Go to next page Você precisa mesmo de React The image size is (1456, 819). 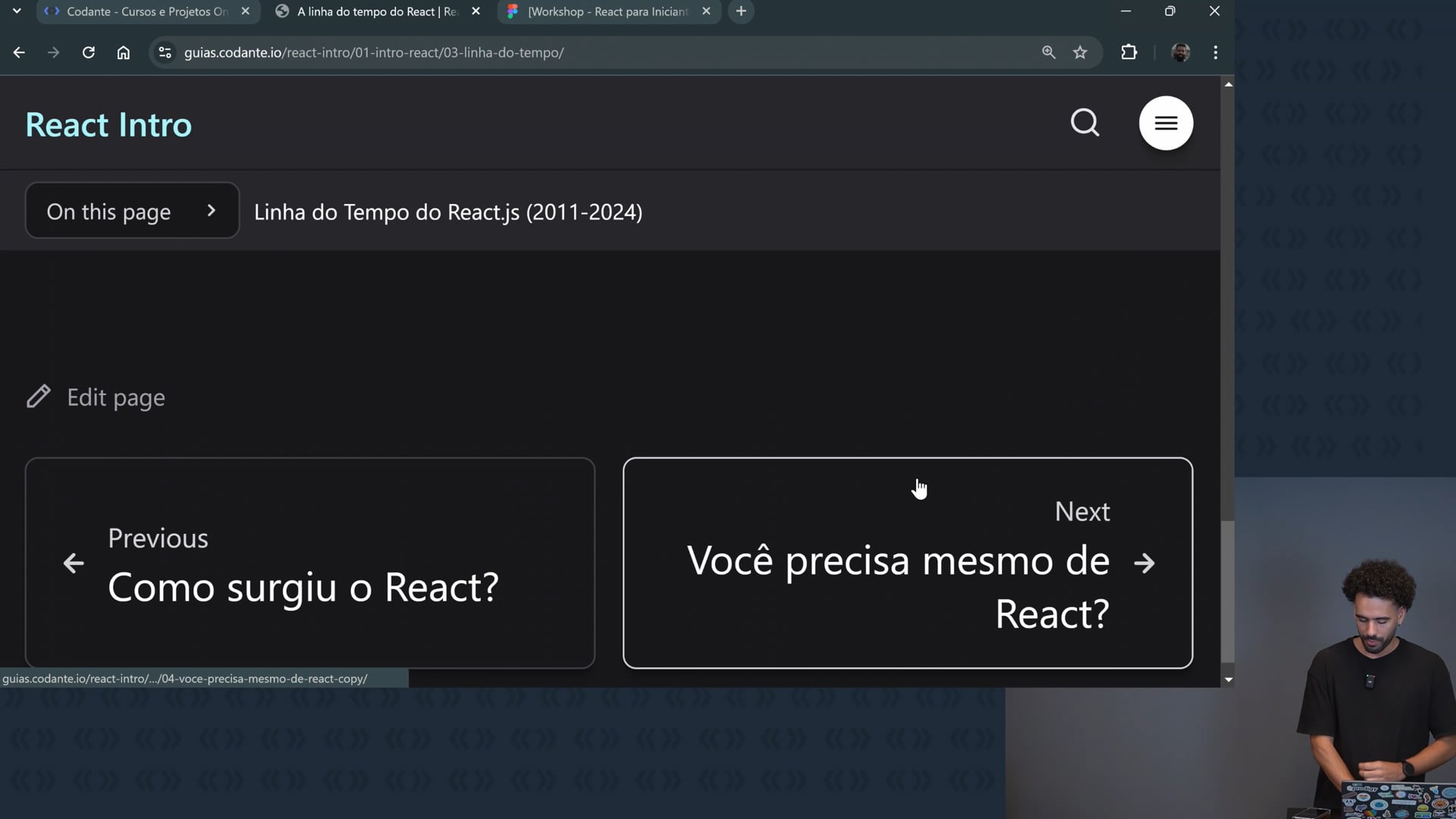pyautogui.click(x=907, y=563)
